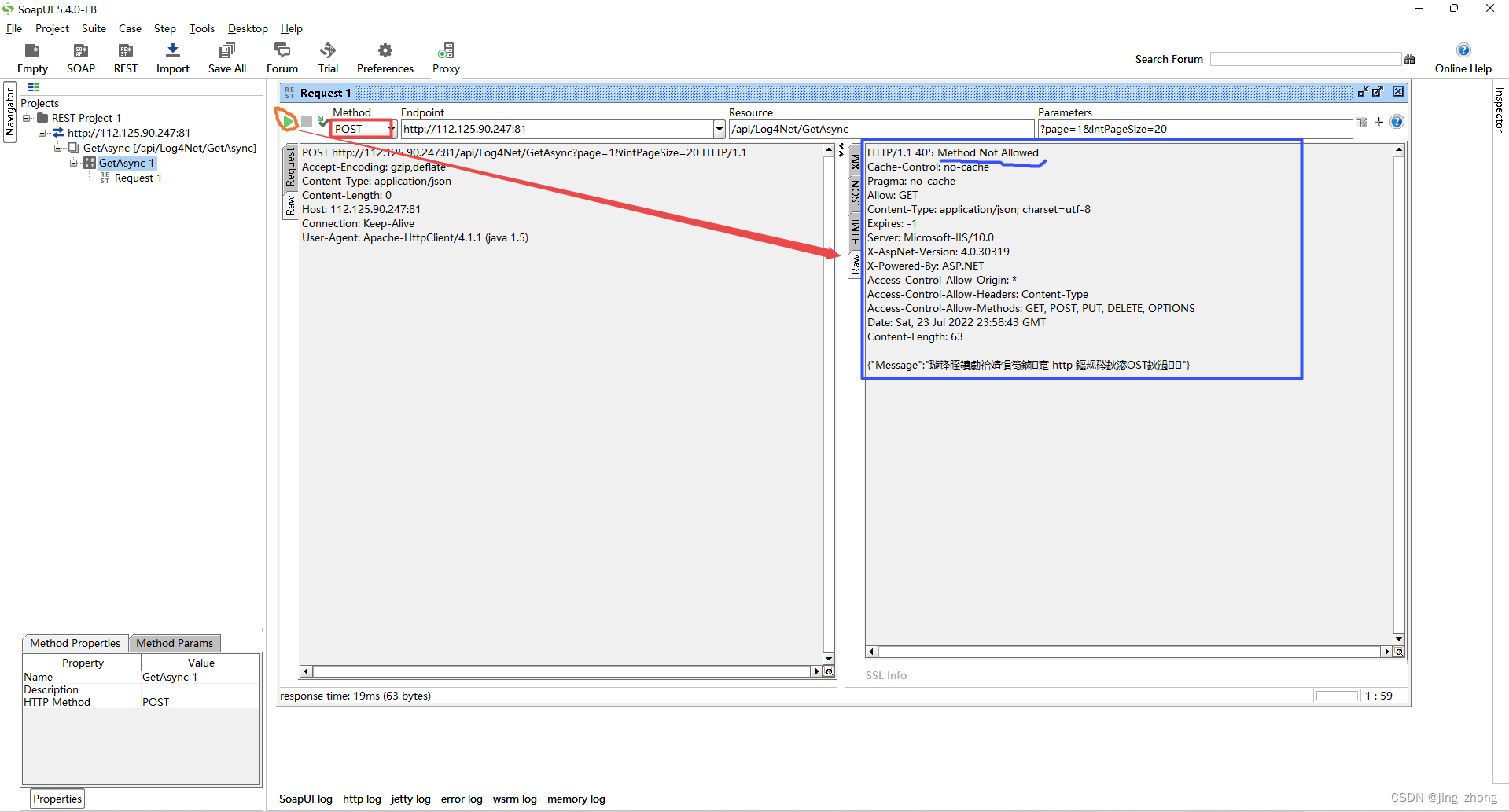This screenshot has width=1509, height=812.
Task: Collapse the GetAsync resource node
Action: pos(58,148)
